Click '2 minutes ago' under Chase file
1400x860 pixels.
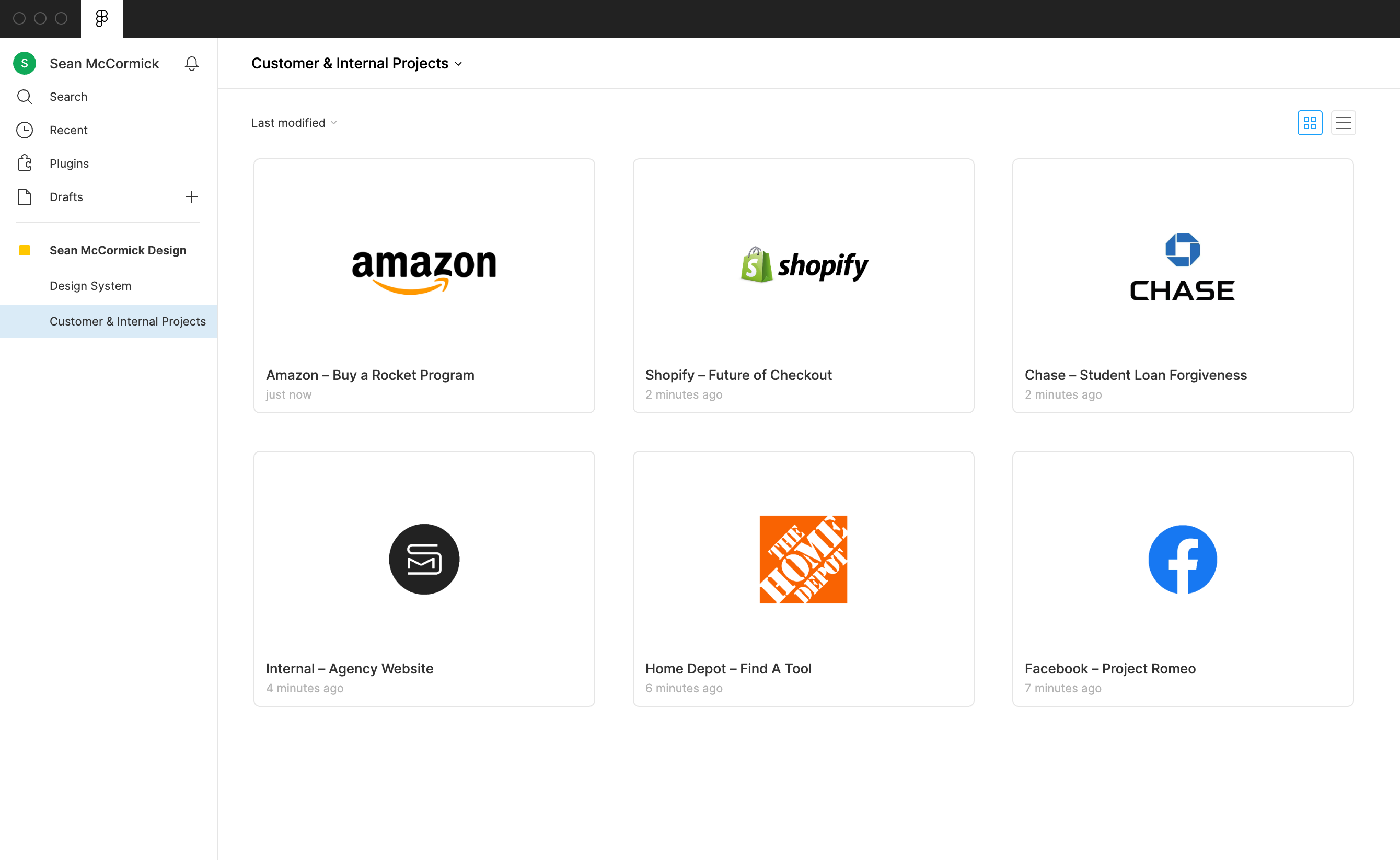1062,395
